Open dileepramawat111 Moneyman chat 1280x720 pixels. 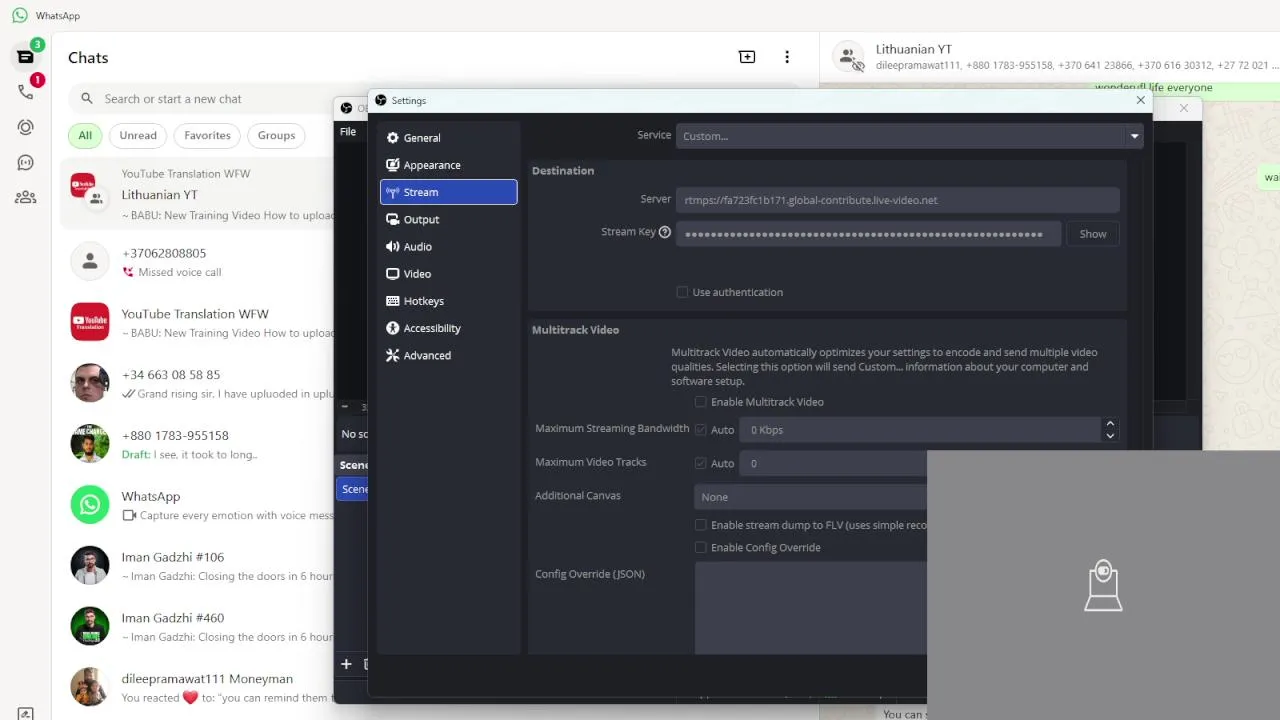point(198,688)
